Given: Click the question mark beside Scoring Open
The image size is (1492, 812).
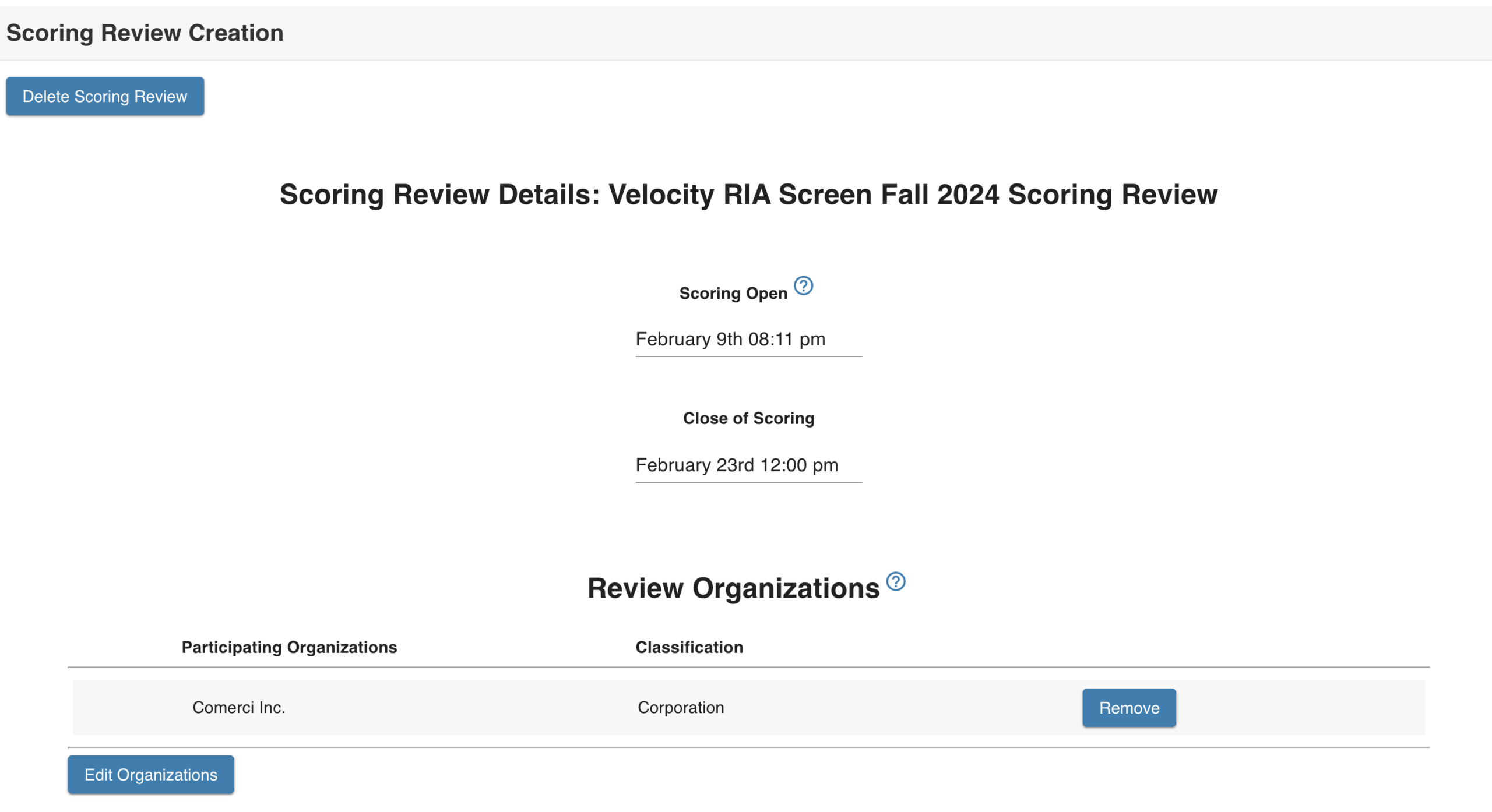Looking at the screenshot, I should pos(804,285).
